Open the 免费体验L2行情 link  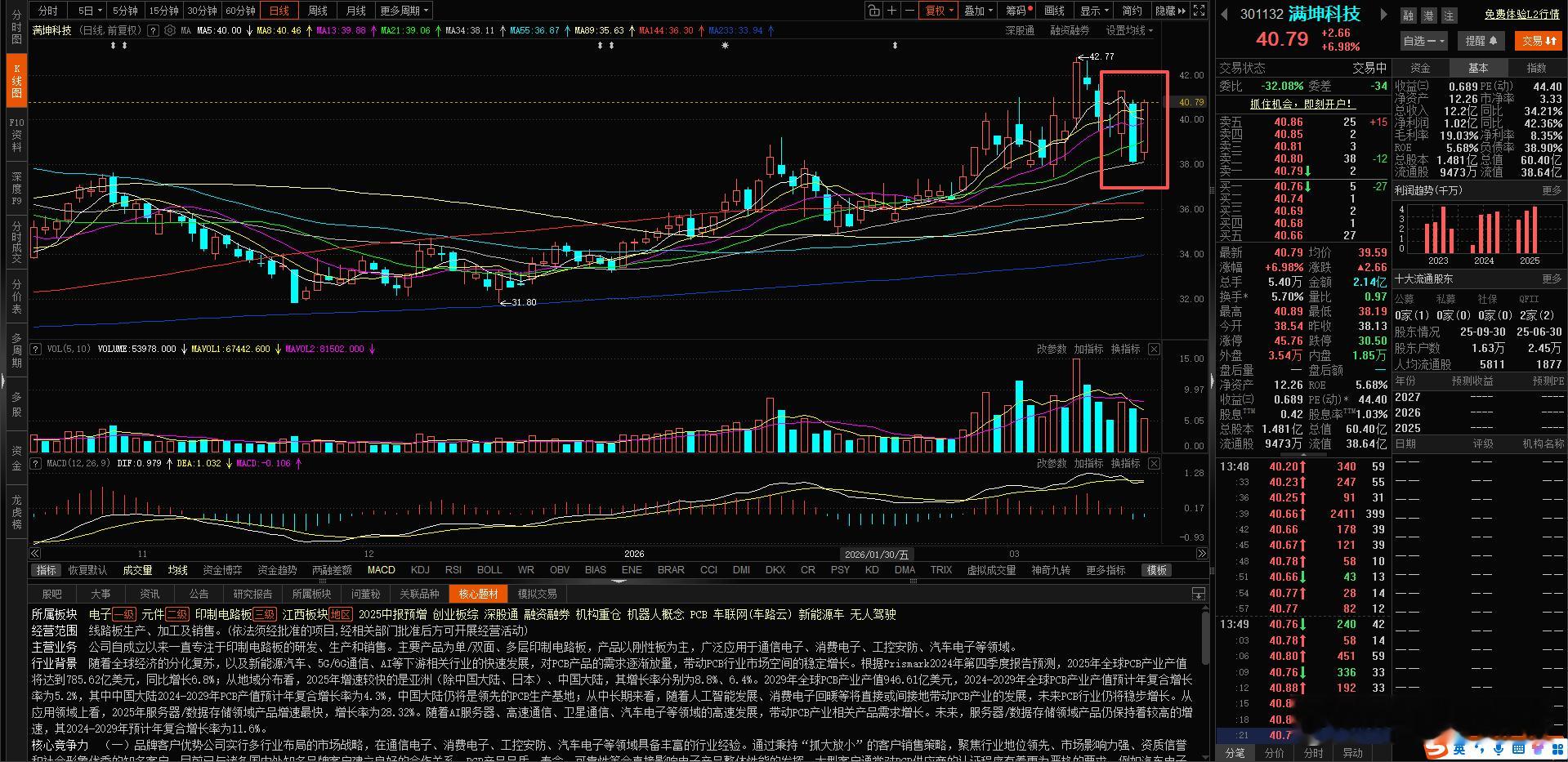(x=1521, y=15)
